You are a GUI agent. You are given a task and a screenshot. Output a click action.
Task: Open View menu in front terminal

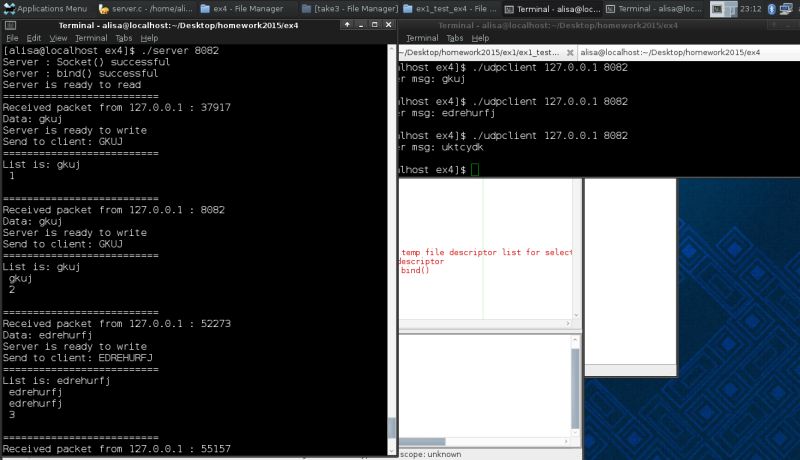pos(58,38)
